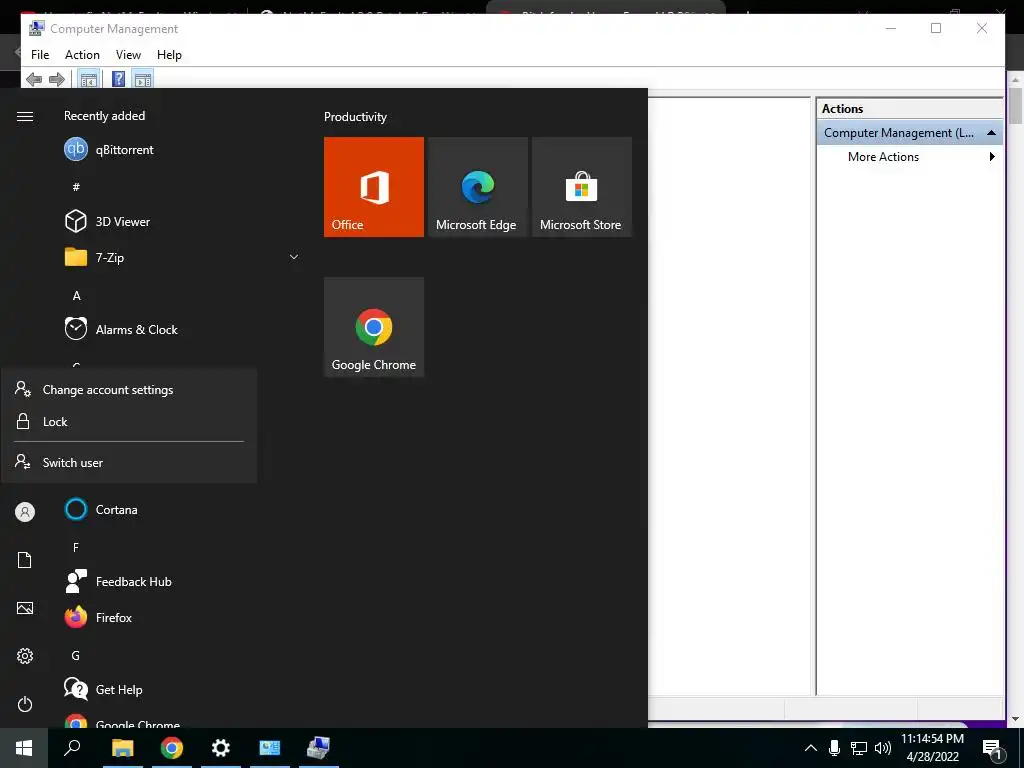Click Recently added heading
1024x768 pixels.
[x=104, y=116]
